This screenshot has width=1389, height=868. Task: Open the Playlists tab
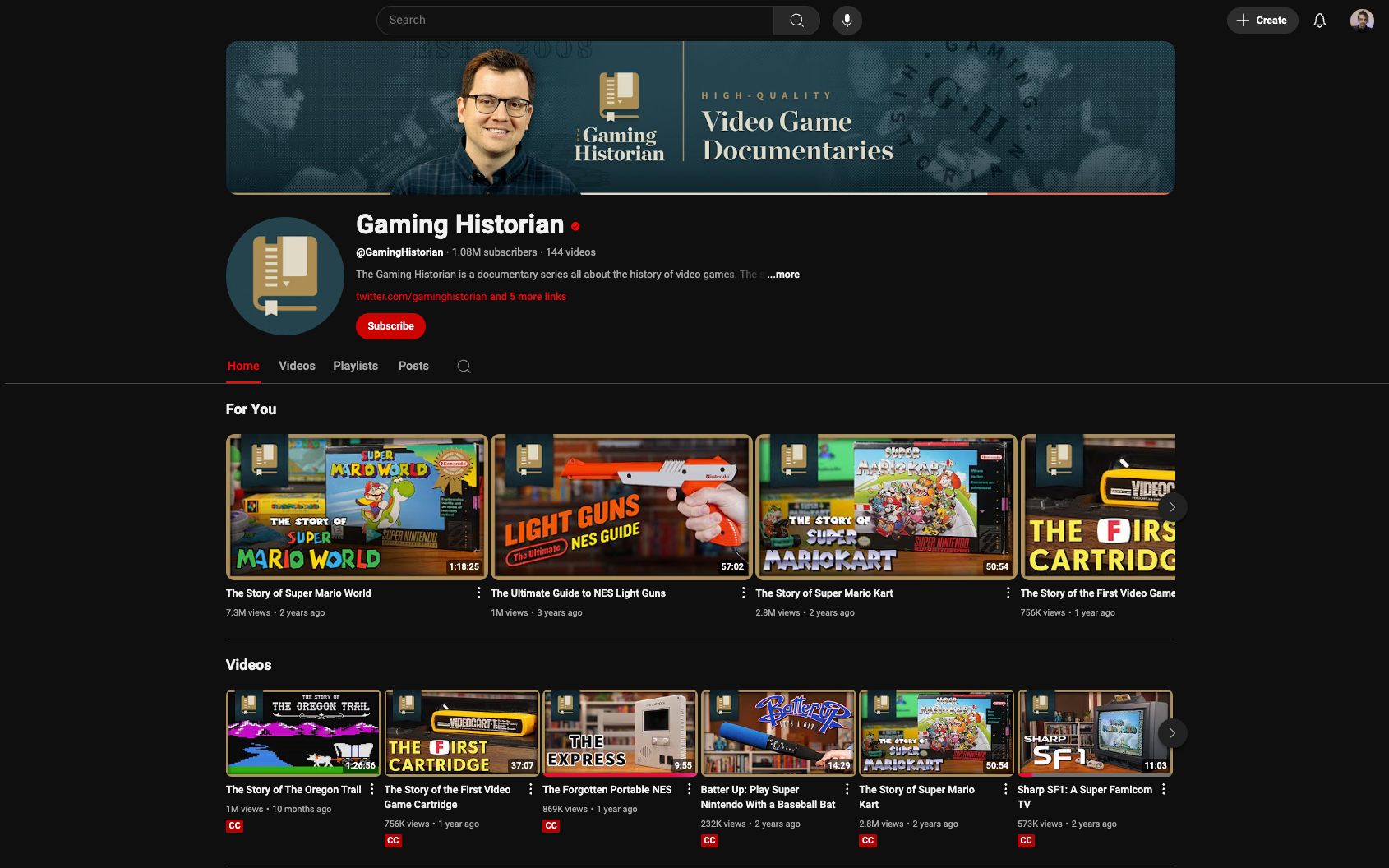356,367
